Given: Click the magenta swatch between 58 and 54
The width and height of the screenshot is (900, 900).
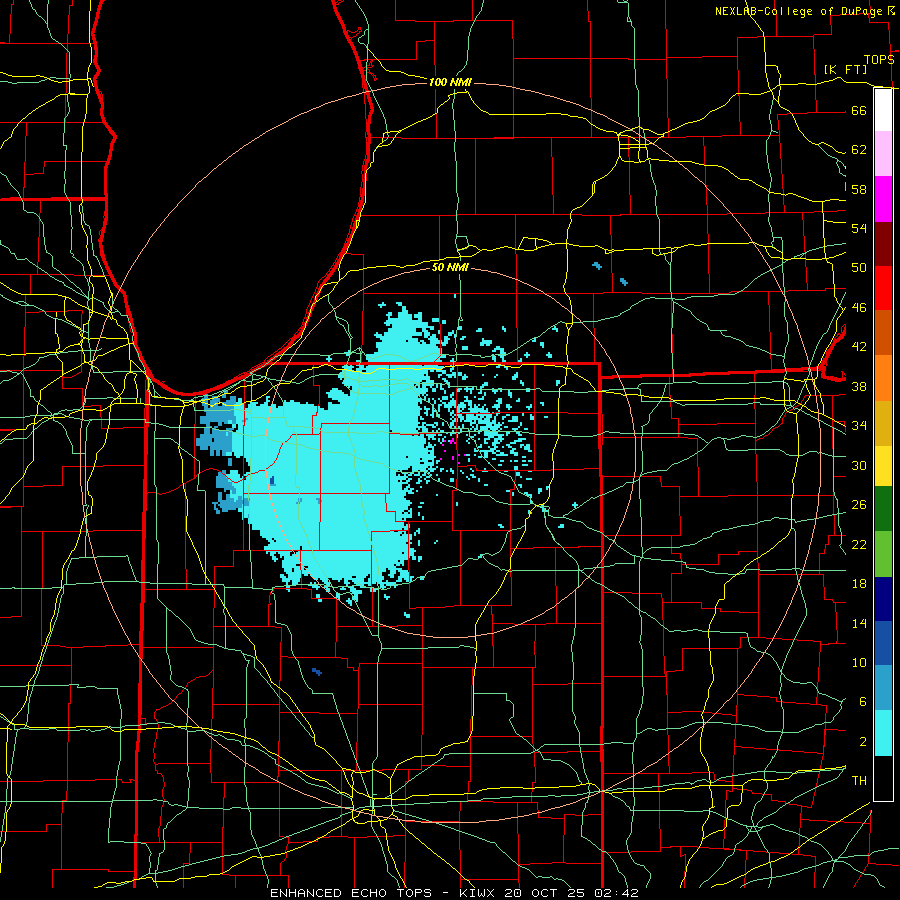Looking at the screenshot, I should 883,199.
